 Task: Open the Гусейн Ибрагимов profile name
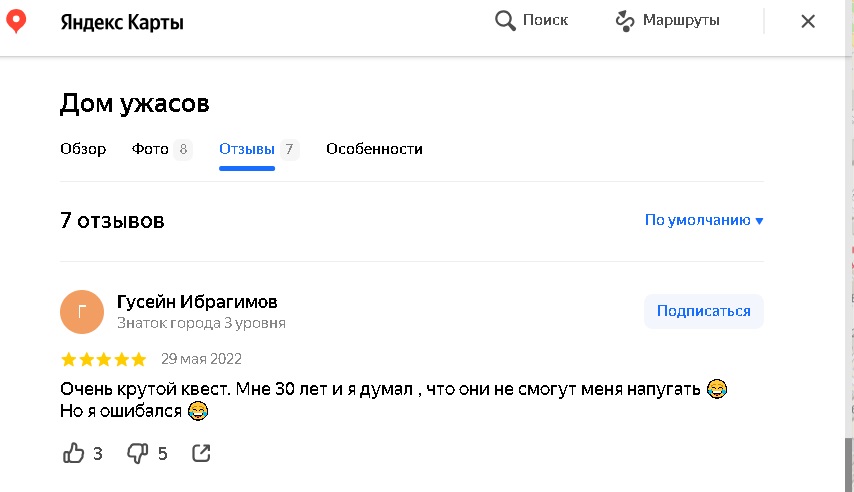click(x=197, y=301)
